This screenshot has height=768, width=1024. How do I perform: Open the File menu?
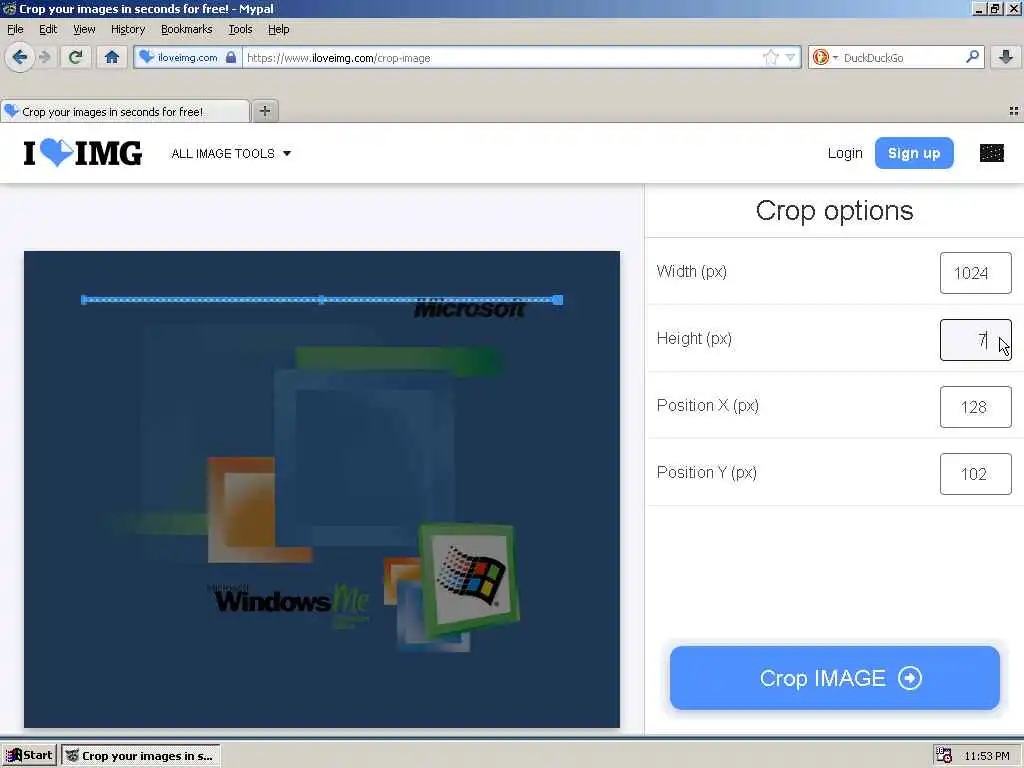[x=15, y=29]
